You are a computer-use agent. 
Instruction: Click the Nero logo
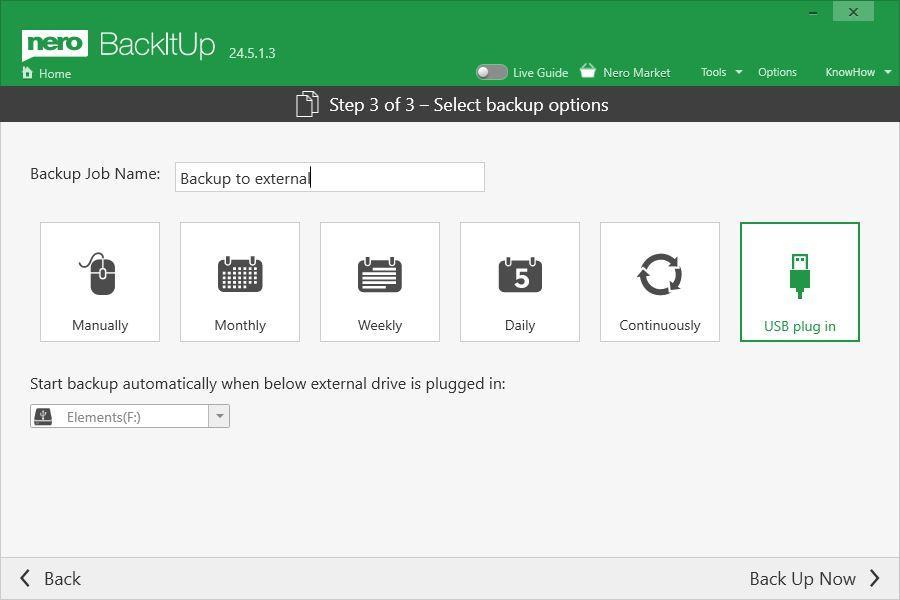point(55,44)
